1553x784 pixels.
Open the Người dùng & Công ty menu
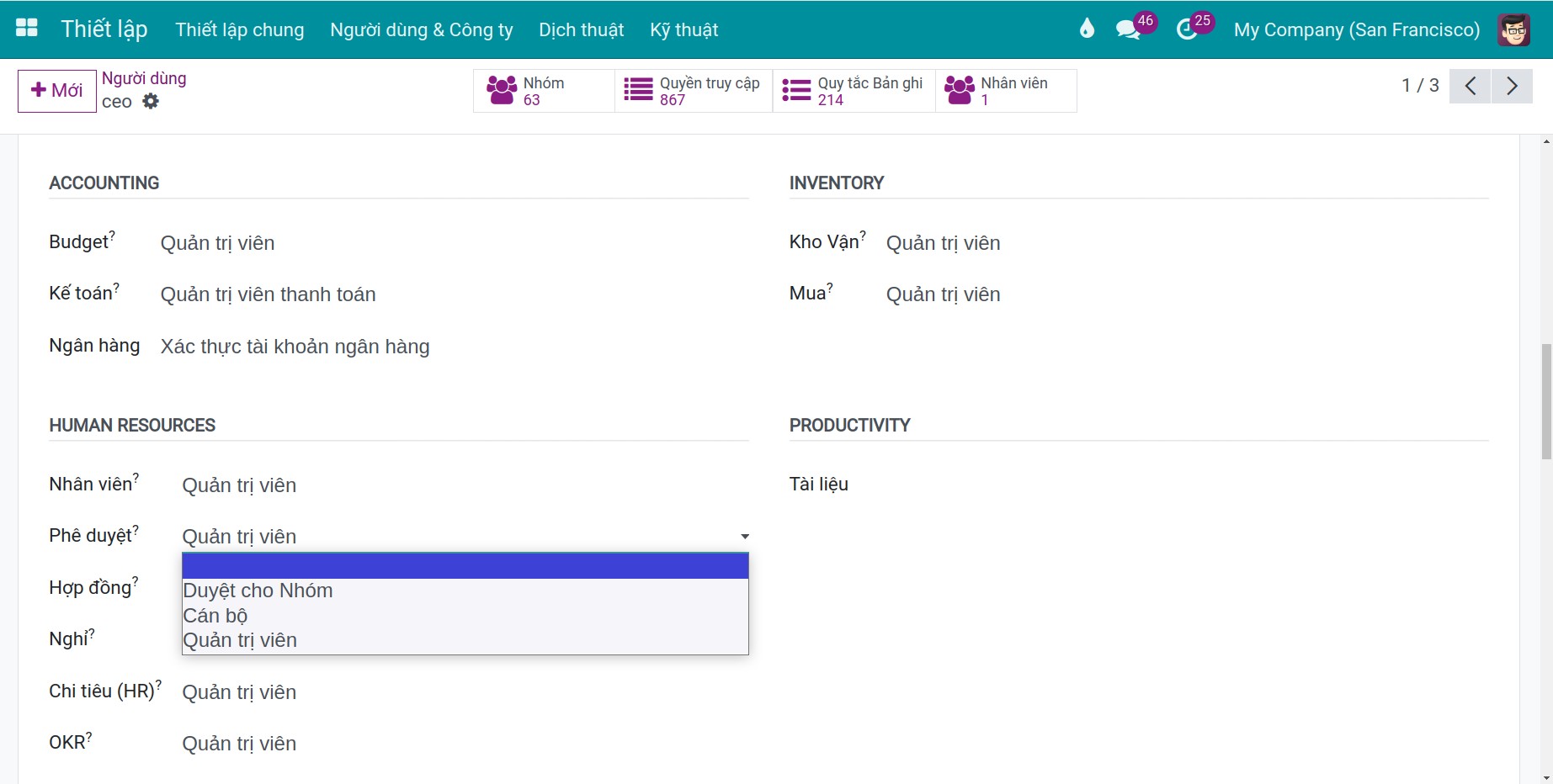422,29
